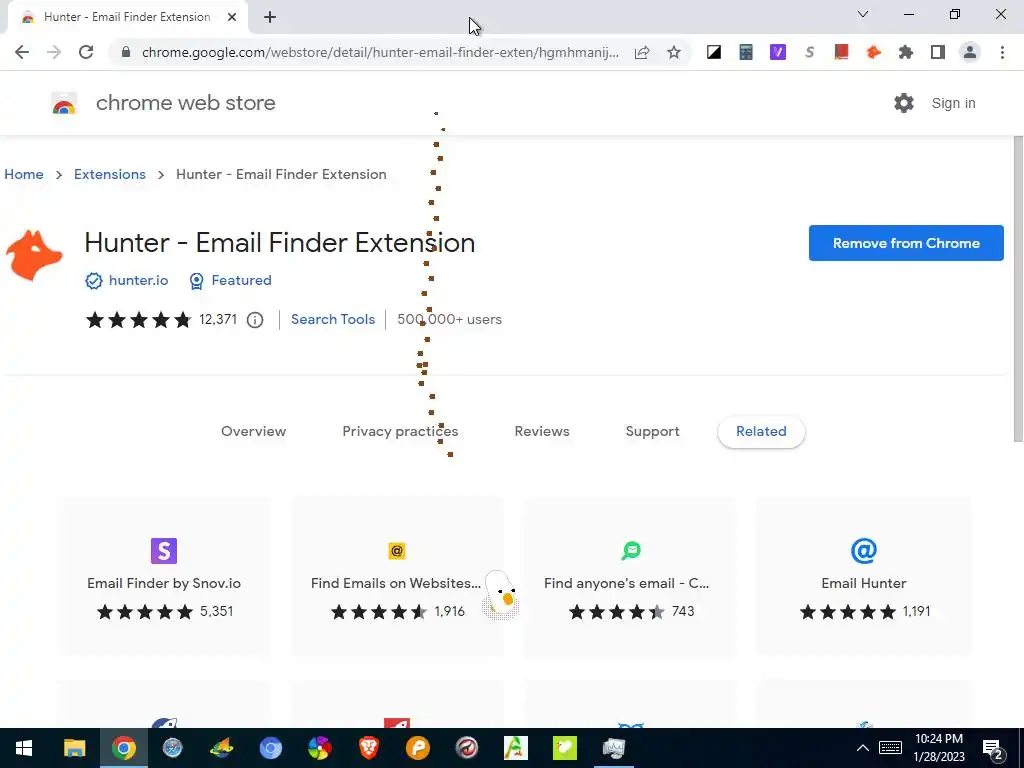
Task: Open the gray S extension icon
Action: (x=810, y=52)
